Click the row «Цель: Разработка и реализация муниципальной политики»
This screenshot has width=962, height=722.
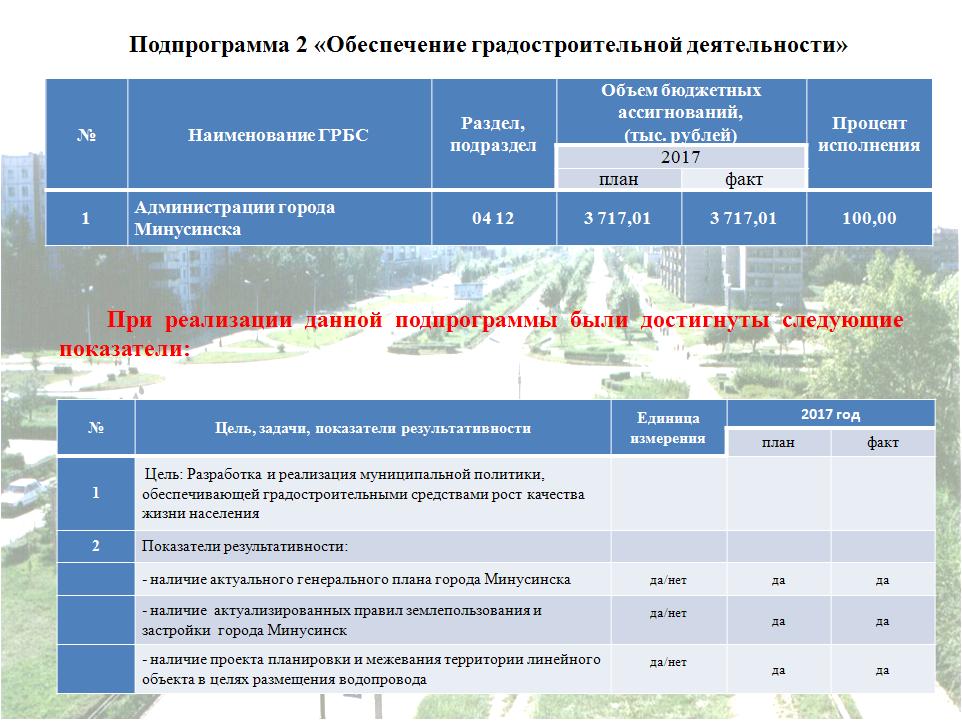tap(496, 494)
